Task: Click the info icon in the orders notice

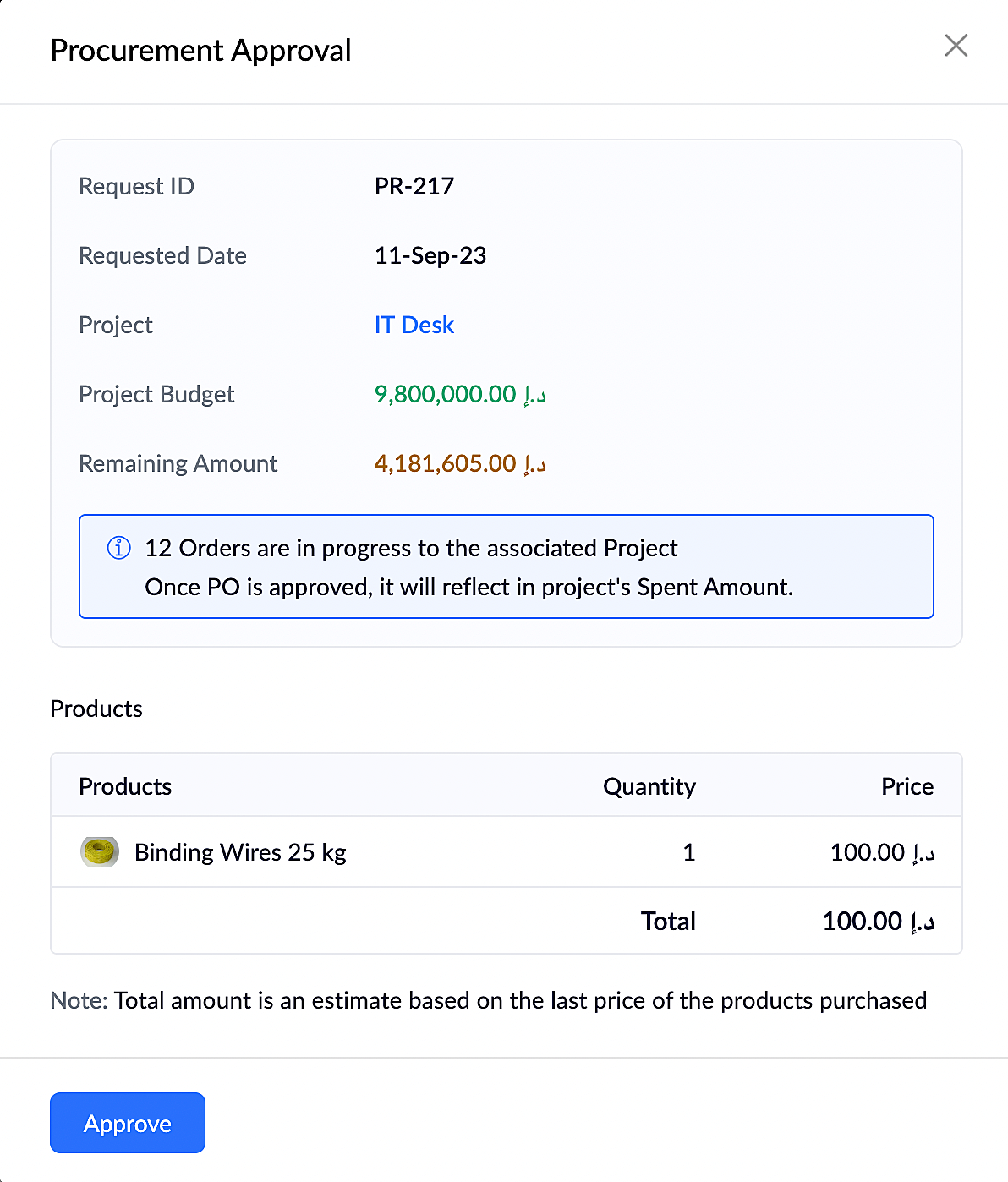Action: [119, 549]
